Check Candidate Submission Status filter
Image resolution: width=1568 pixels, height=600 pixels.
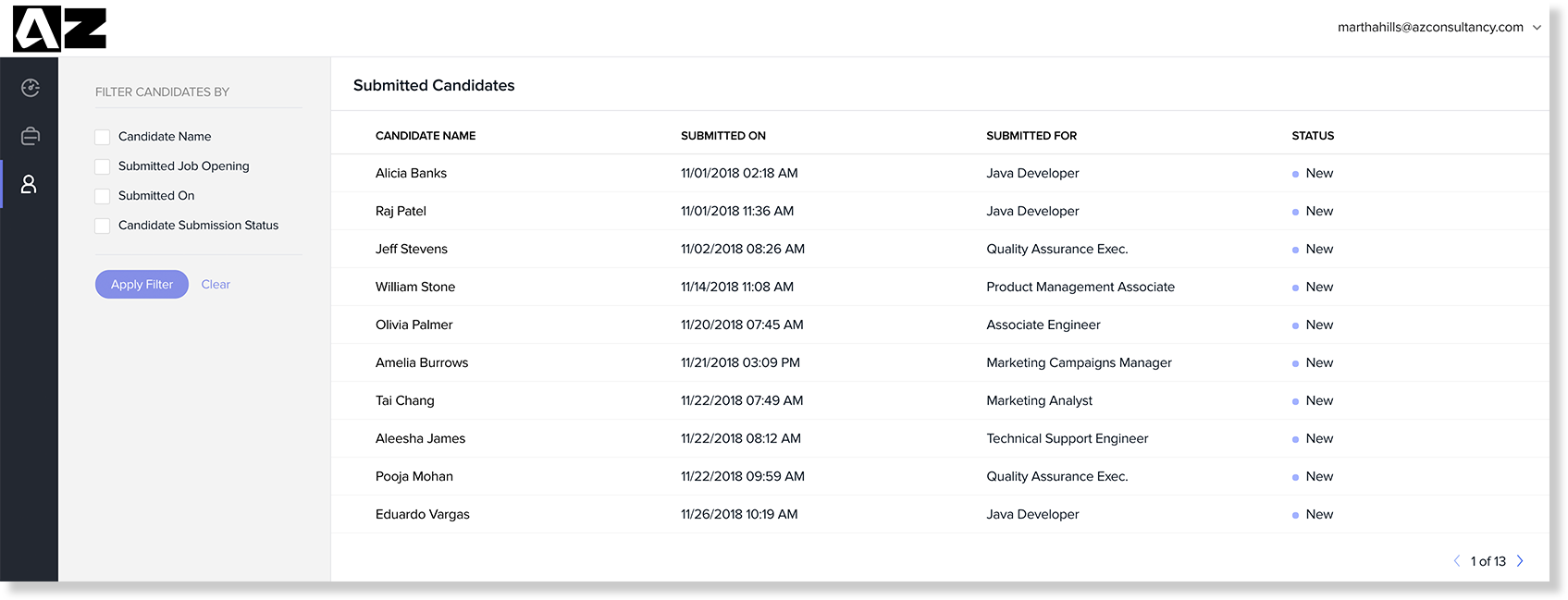coord(103,226)
